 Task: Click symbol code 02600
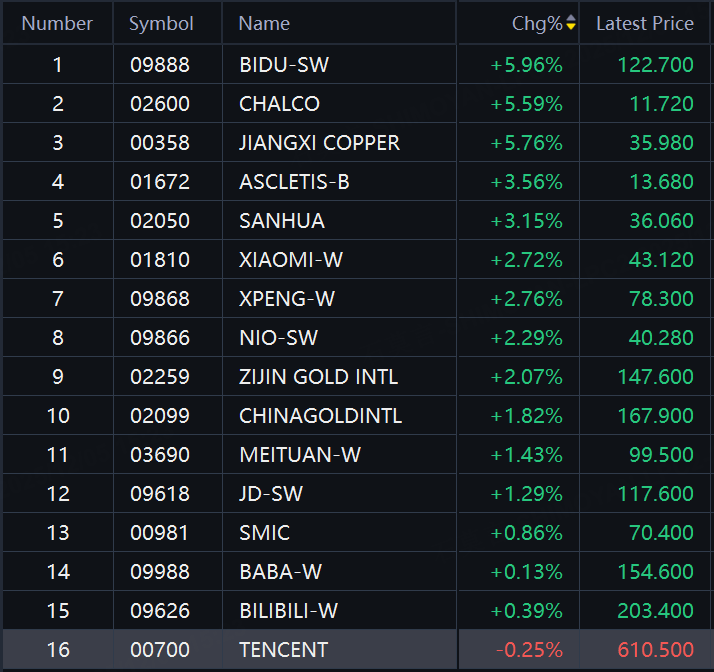160,104
